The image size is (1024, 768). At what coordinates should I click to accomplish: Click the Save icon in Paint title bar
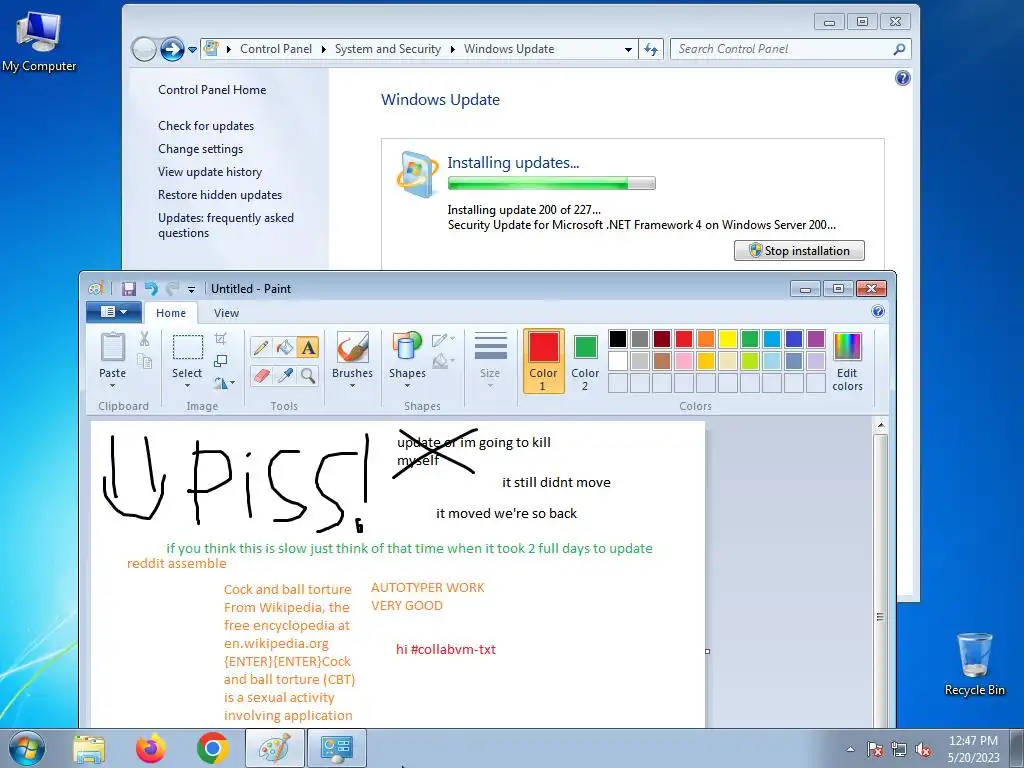[x=129, y=289]
